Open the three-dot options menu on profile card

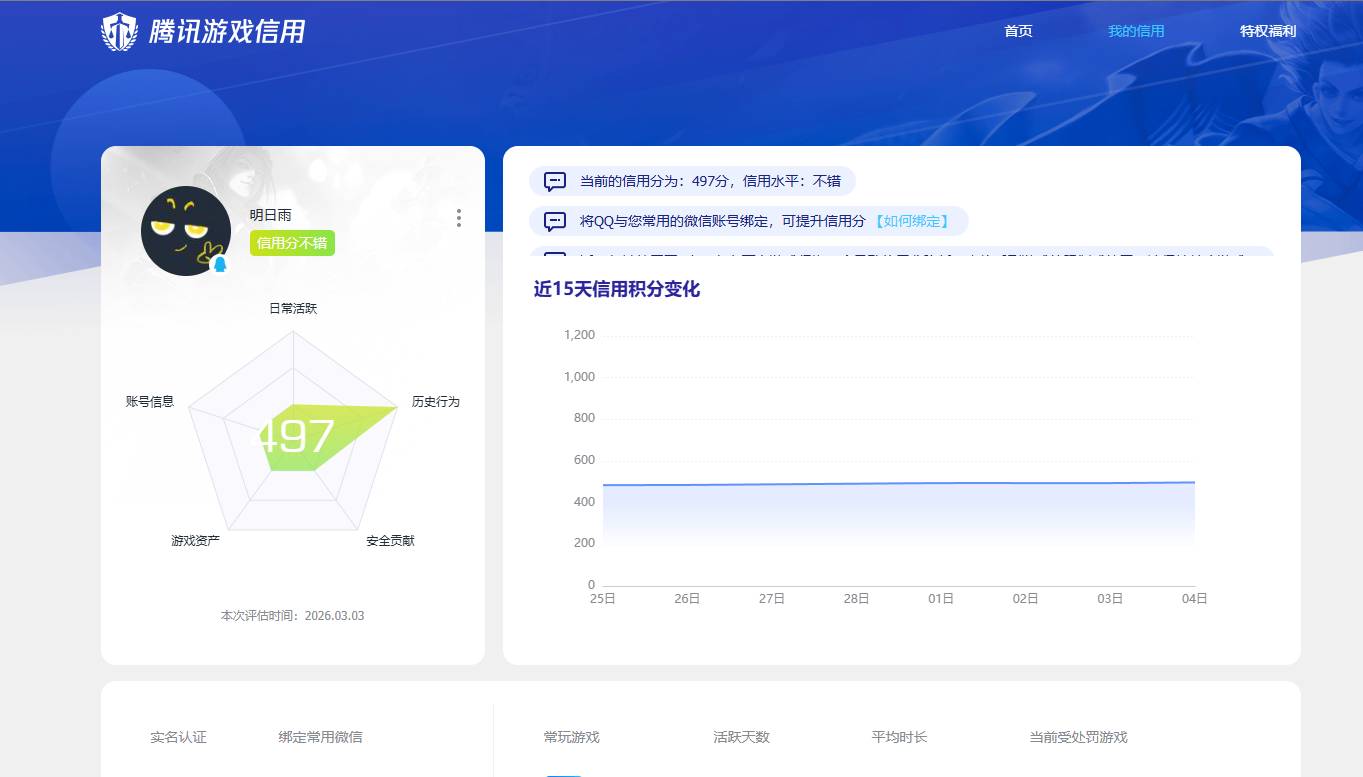[x=459, y=218]
